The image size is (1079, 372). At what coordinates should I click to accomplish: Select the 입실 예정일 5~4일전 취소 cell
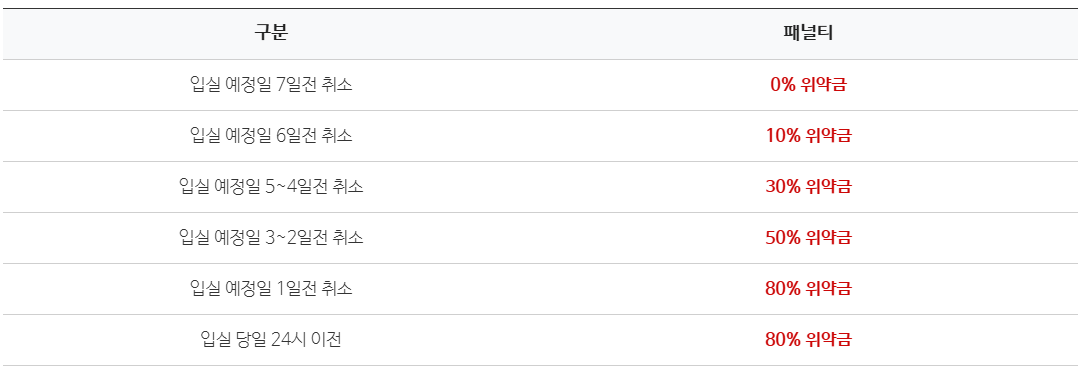point(271,187)
